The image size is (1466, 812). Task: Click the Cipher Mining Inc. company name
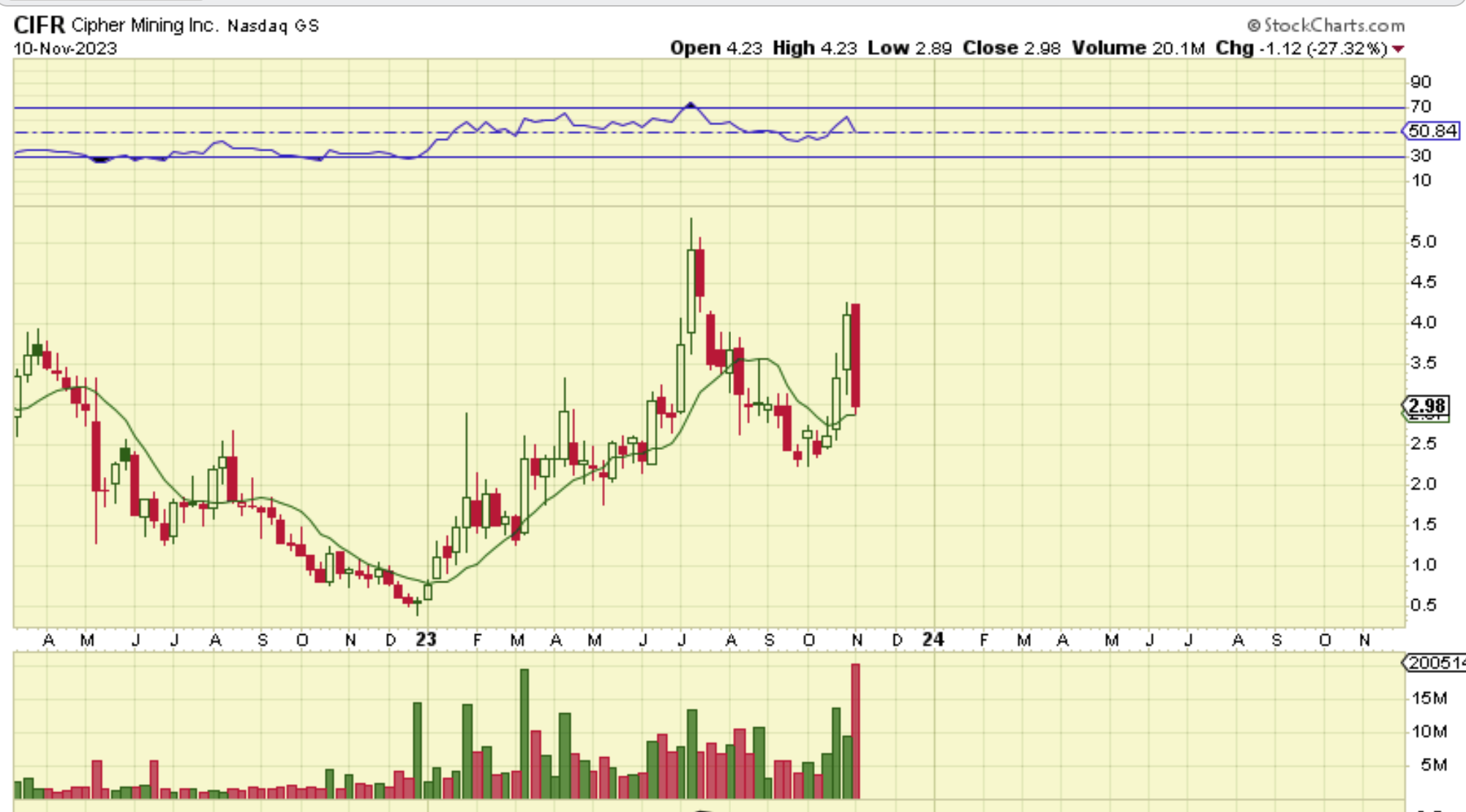pyautogui.click(x=145, y=26)
